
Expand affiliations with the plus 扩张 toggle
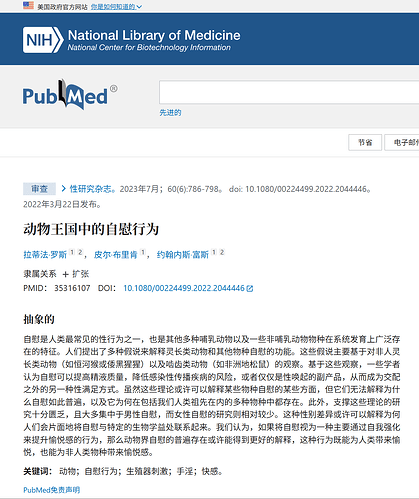pos(76,274)
